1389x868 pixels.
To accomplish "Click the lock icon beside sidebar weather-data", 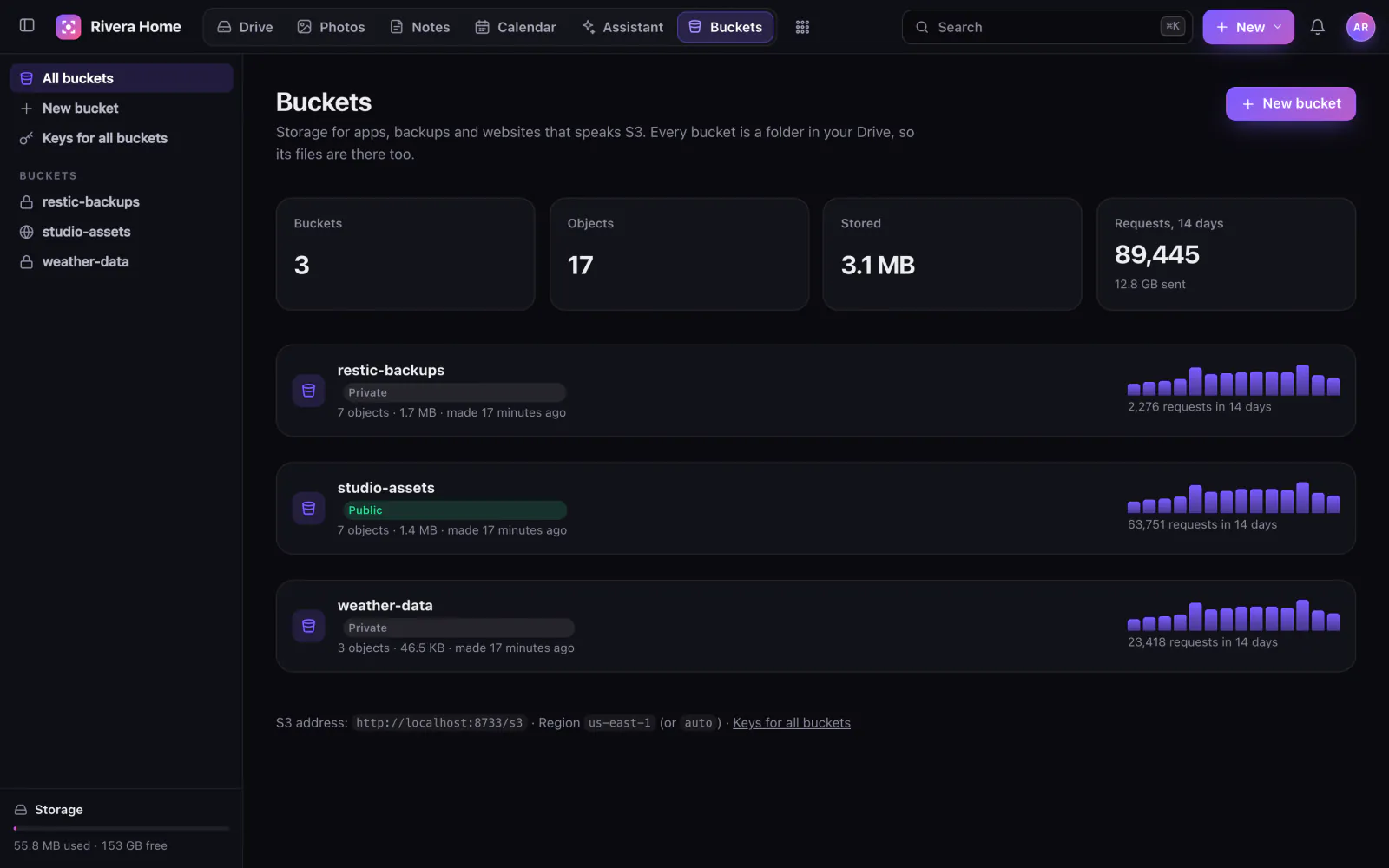I will coord(27,261).
